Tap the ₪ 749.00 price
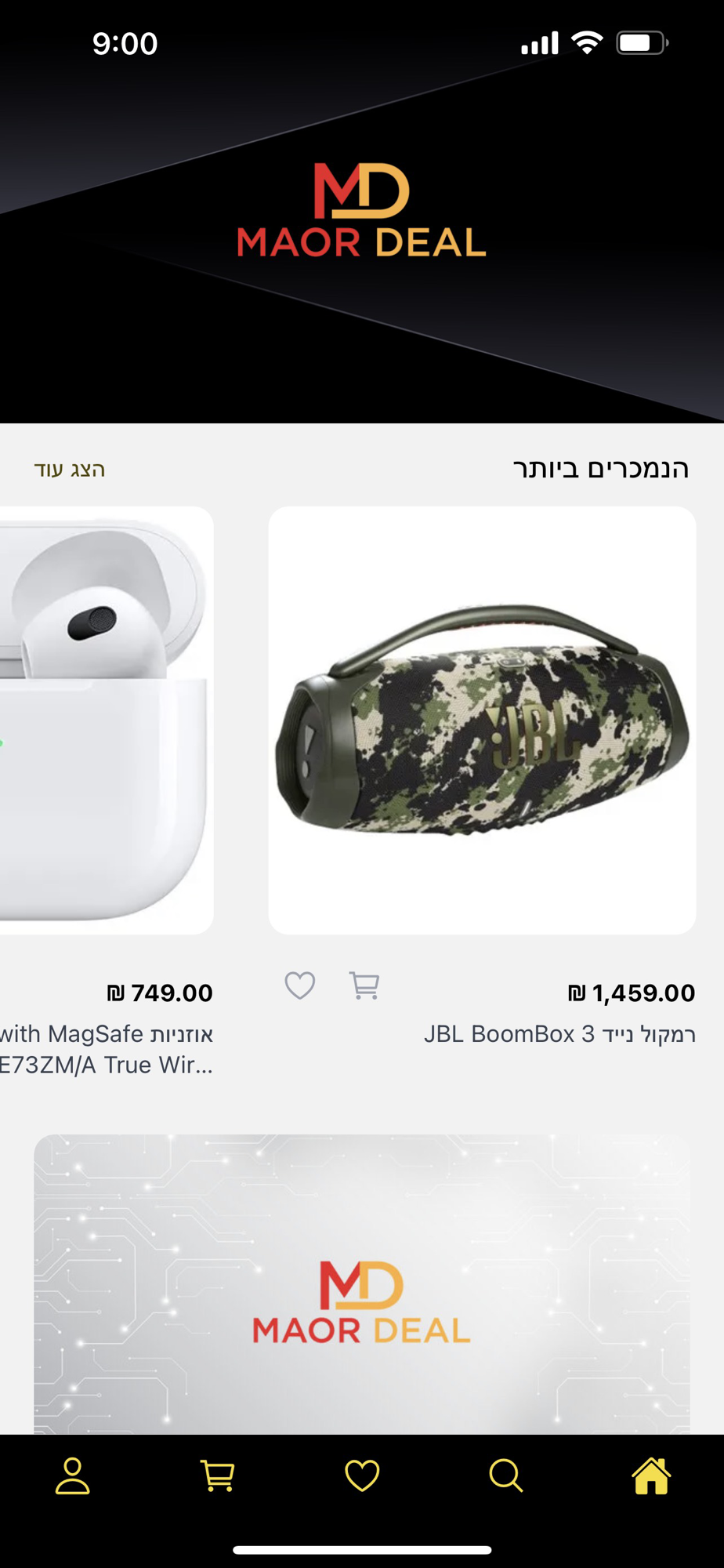The width and height of the screenshot is (724, 1568). [x=160, y=993]
